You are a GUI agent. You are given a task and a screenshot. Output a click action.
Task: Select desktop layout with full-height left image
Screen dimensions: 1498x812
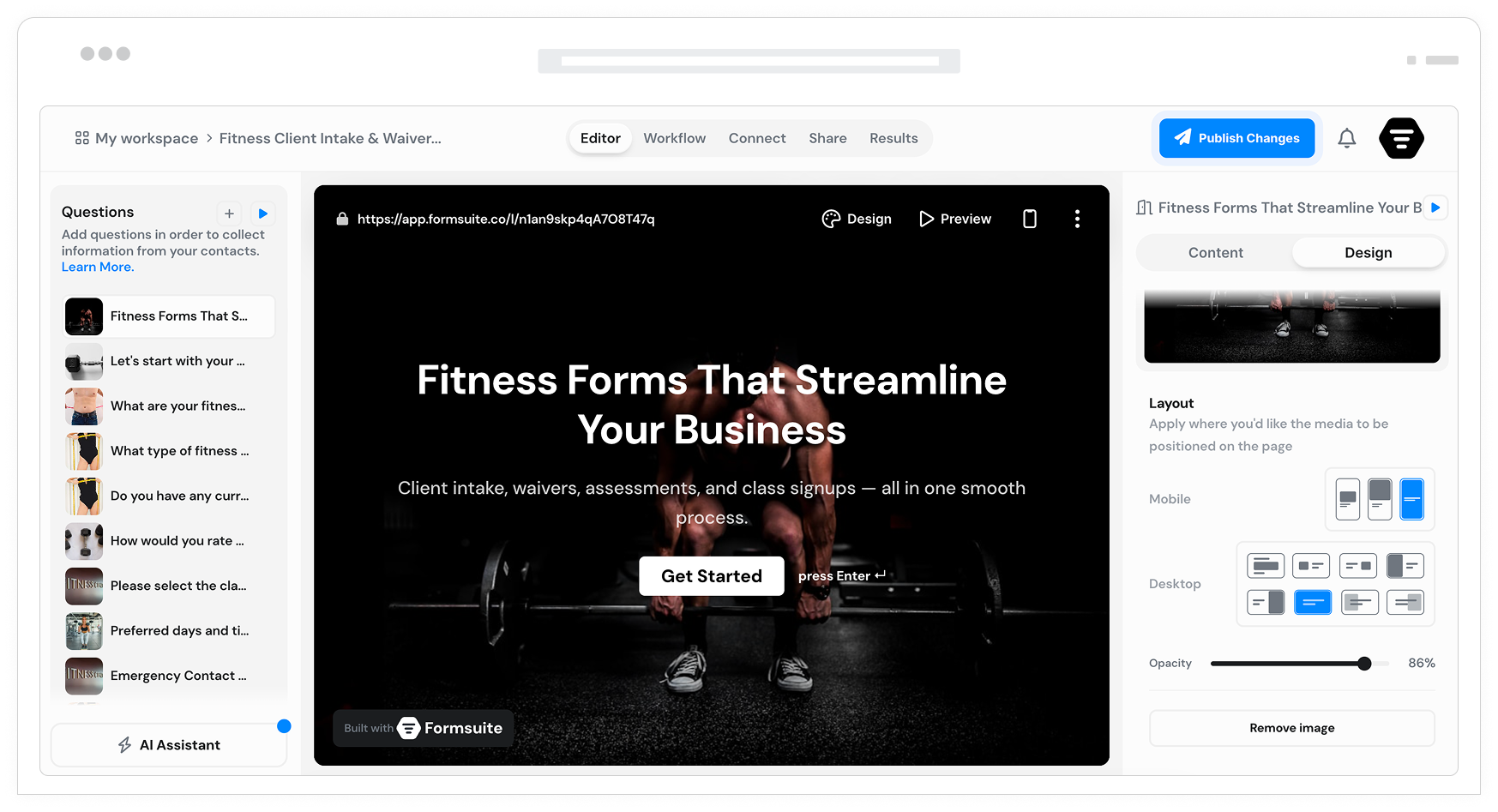[1405, 566]
